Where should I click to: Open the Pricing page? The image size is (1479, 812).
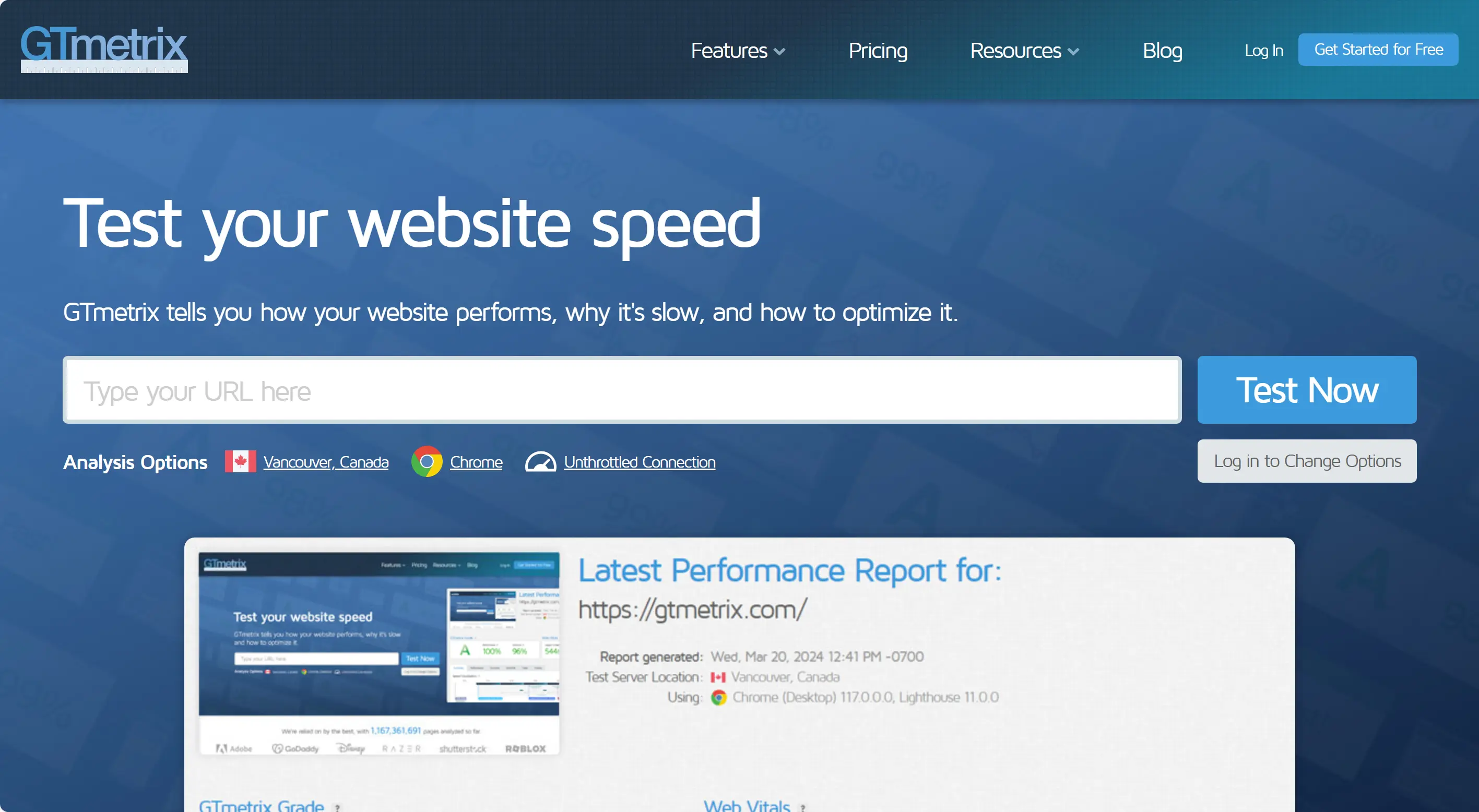click(x=878, y=51)
